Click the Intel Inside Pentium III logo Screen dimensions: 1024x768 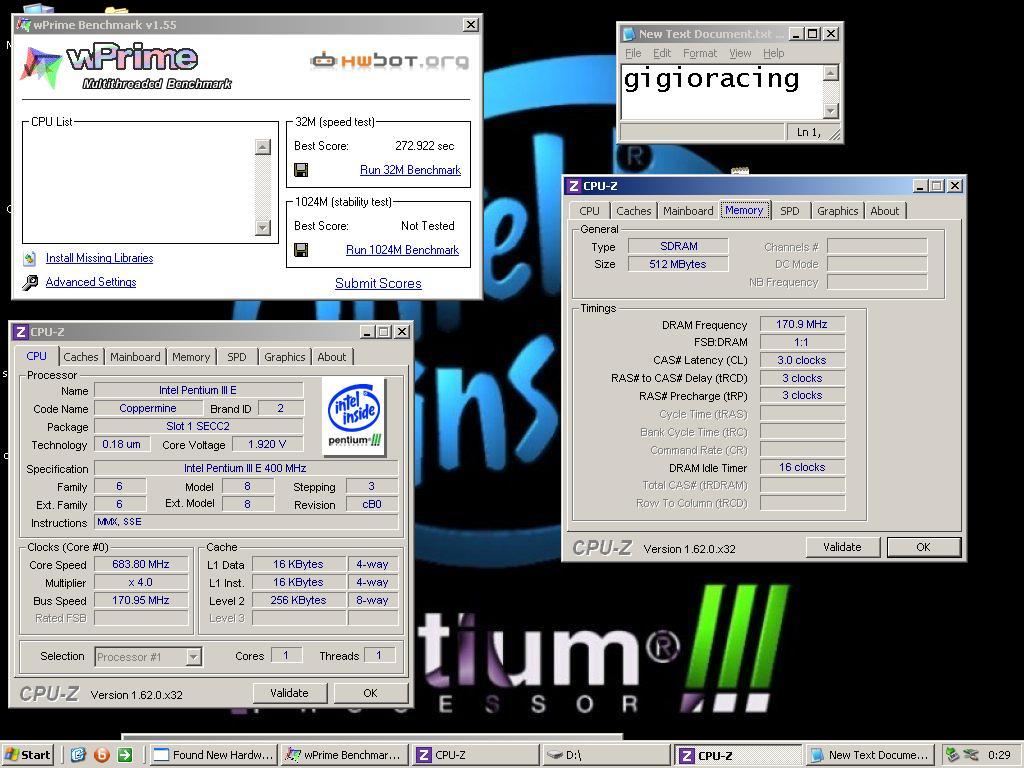coord(355,416)
